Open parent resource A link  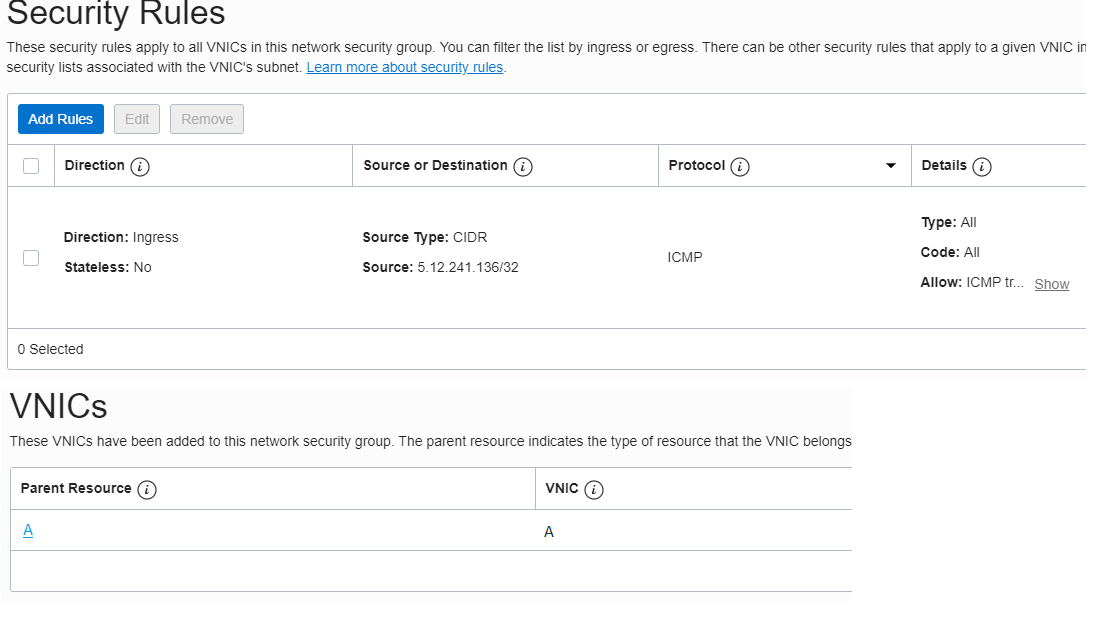click(x=28, y=530)
